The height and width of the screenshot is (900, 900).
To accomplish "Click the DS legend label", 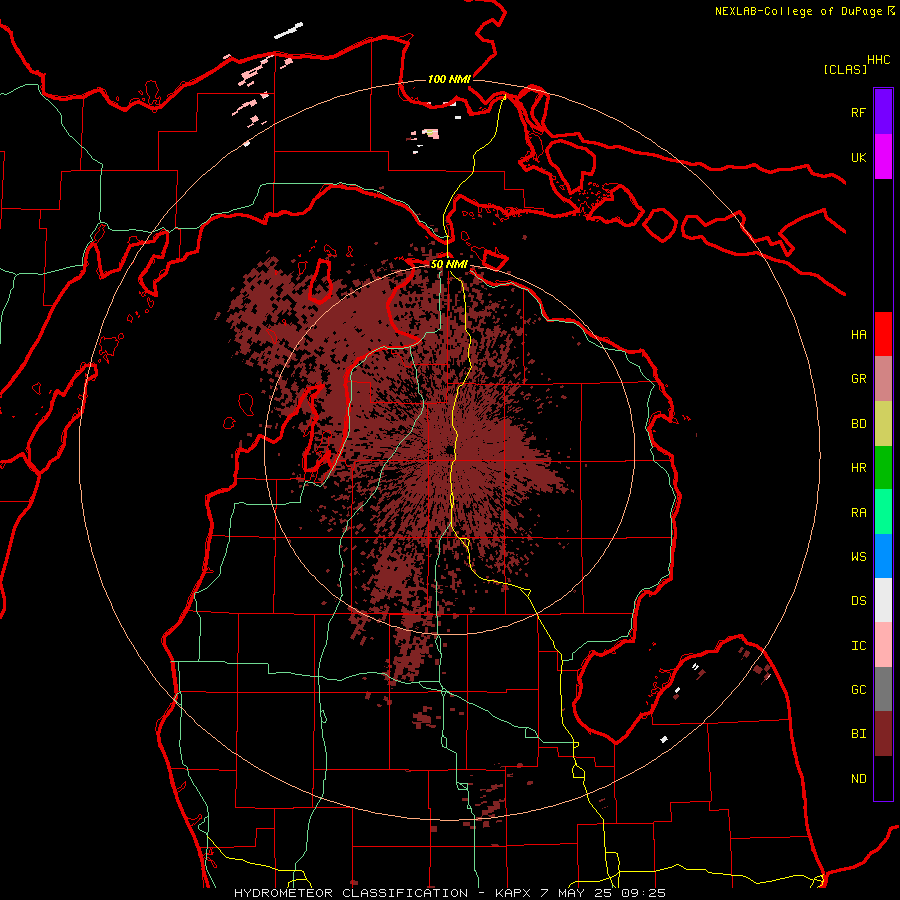I will coord(858,601).
